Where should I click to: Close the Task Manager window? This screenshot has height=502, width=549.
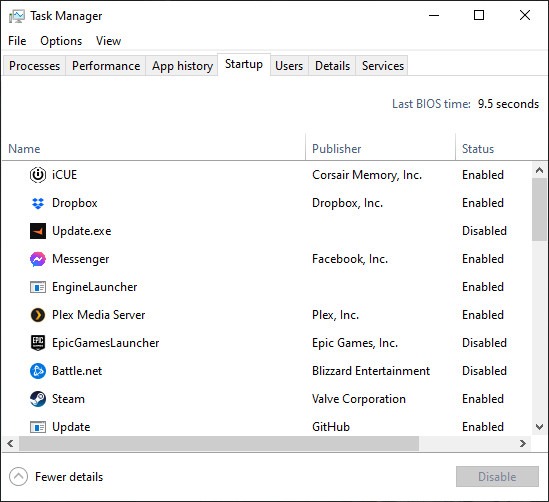[x=525, y=15]
